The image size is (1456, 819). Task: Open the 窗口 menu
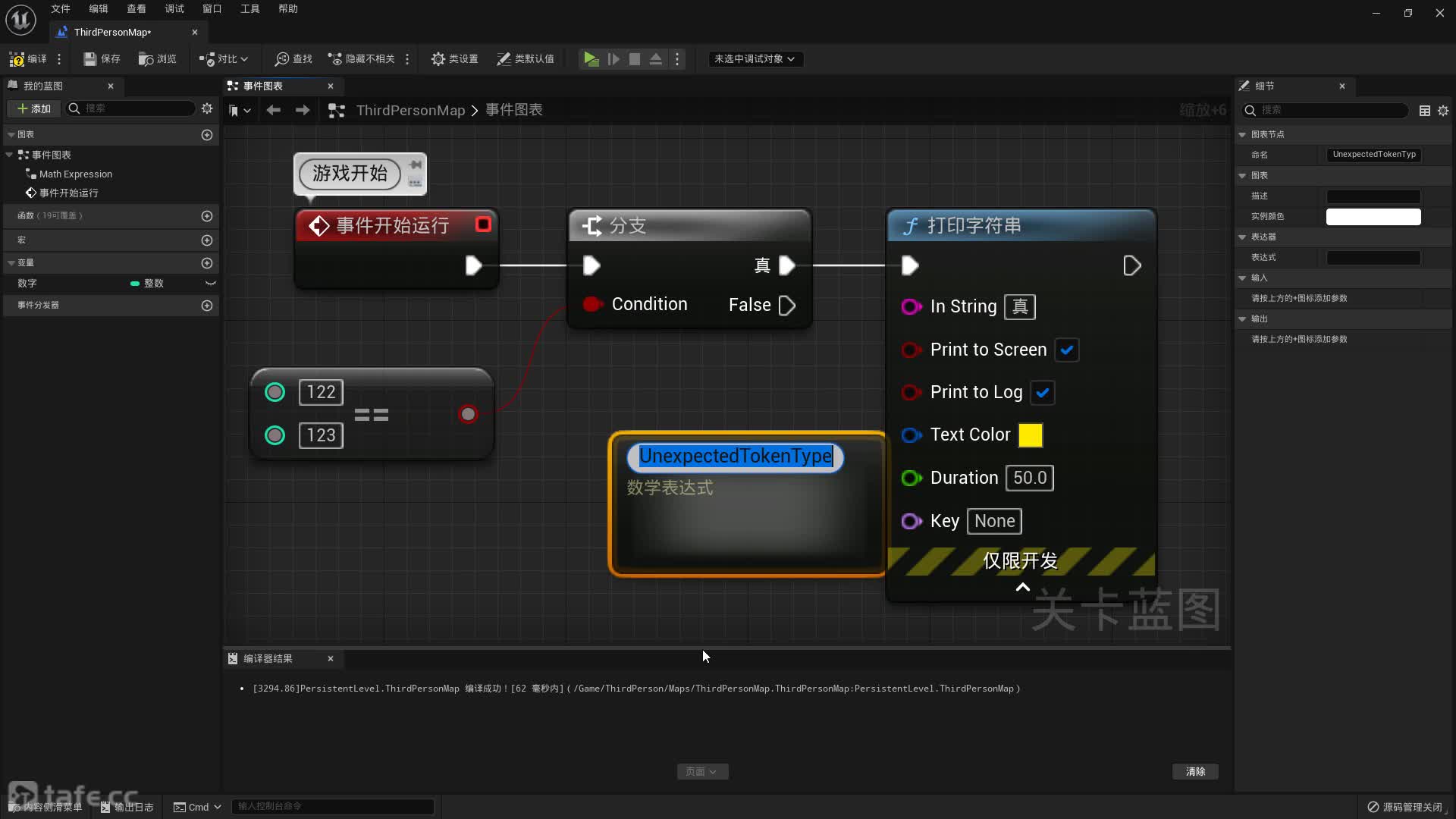(212, 9)
